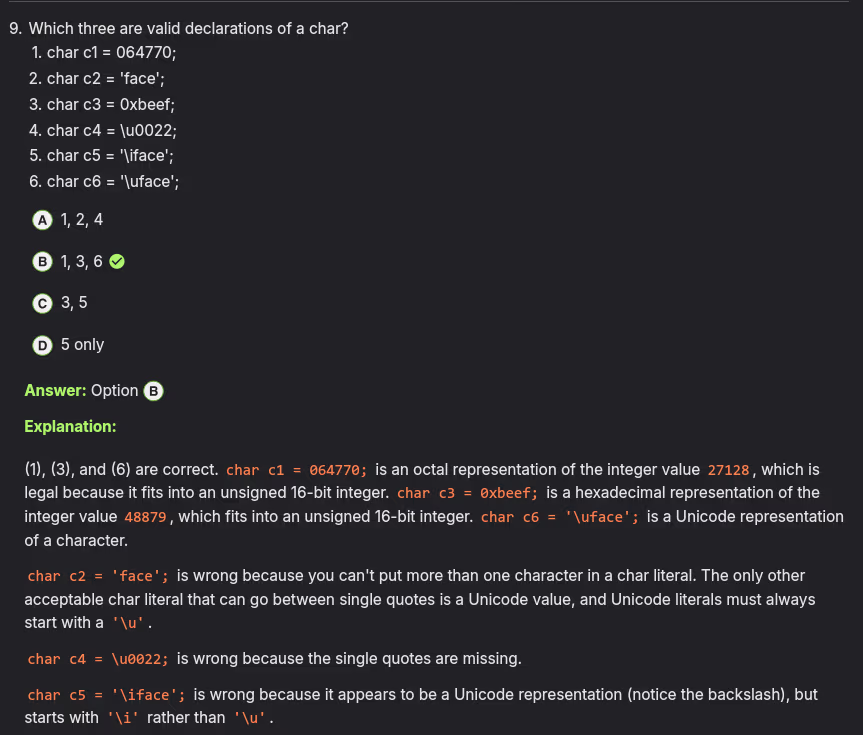Select the option A circle
The height and width of the screenshot is (735, 863).
[42, 220]
